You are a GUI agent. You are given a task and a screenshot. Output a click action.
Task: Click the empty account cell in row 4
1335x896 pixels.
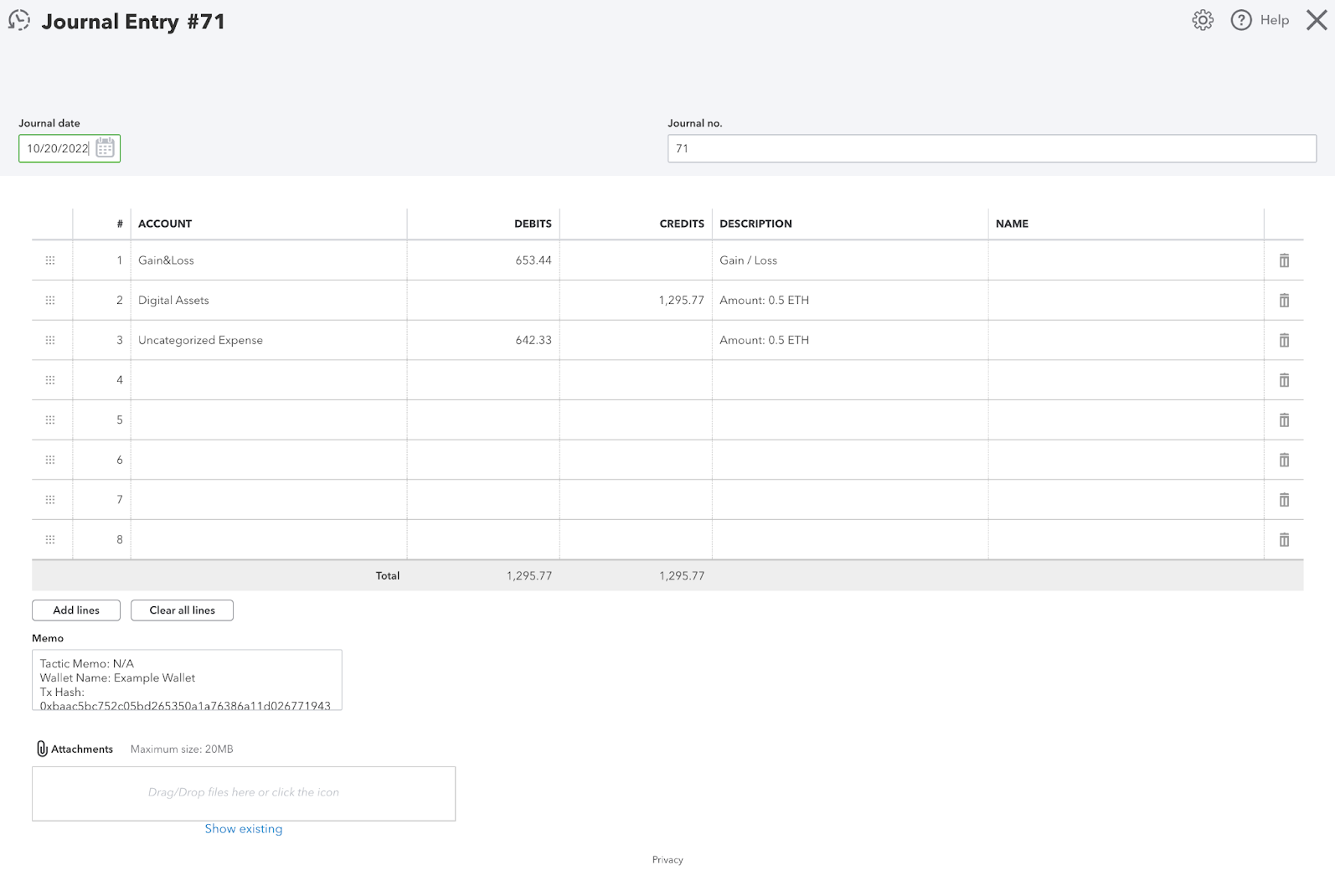[268, 380]
